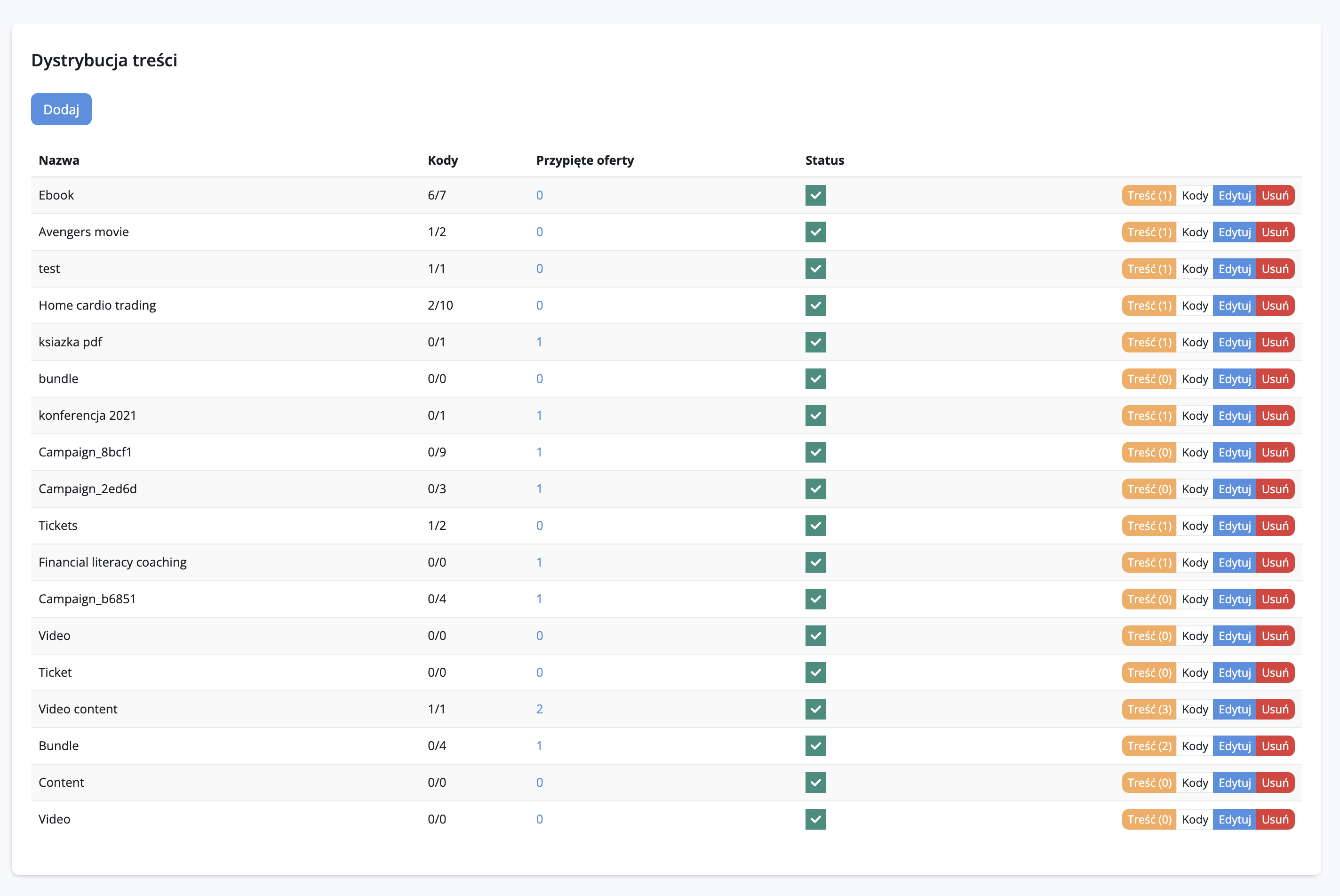Image resolution: width=1340 pixels, height=896 pixels.
Task: Toggle status checkbox for Home cardio trading
Action: tap(815, 305)
